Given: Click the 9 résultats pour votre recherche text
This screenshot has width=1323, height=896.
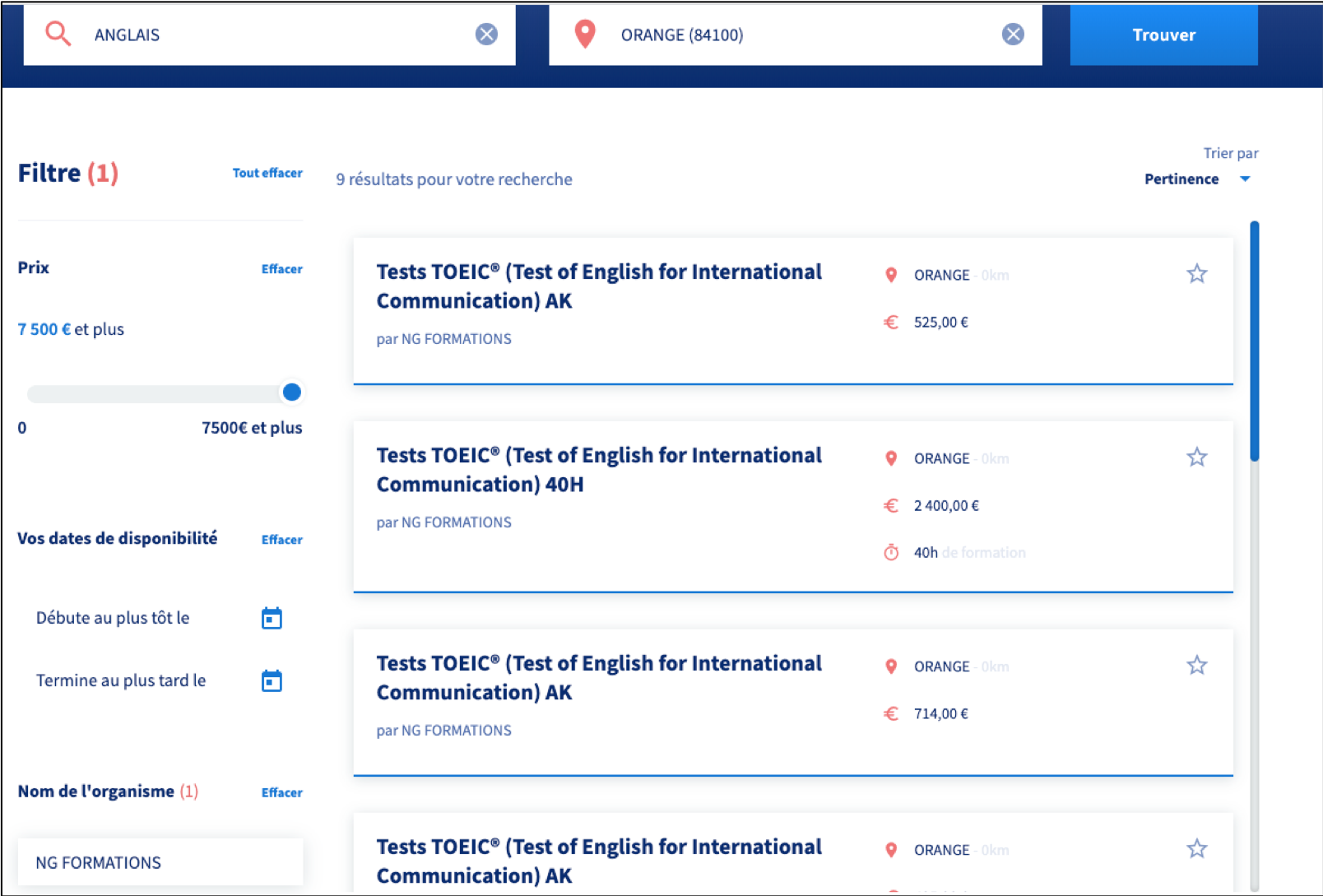Looking at the screenshot, I should click(454, 179).
